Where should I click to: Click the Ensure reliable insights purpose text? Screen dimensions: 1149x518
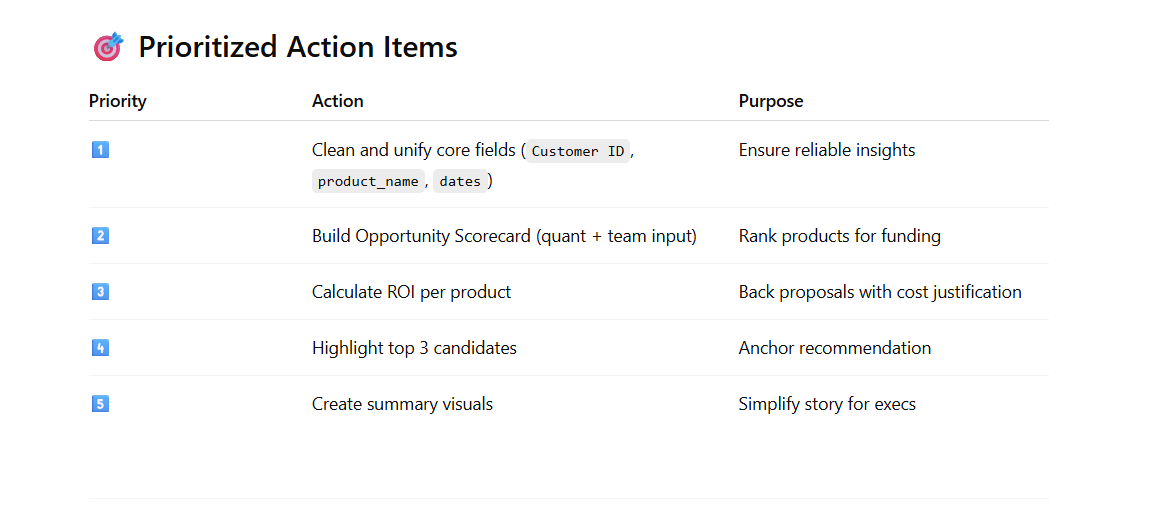click(x=827, y=150)
